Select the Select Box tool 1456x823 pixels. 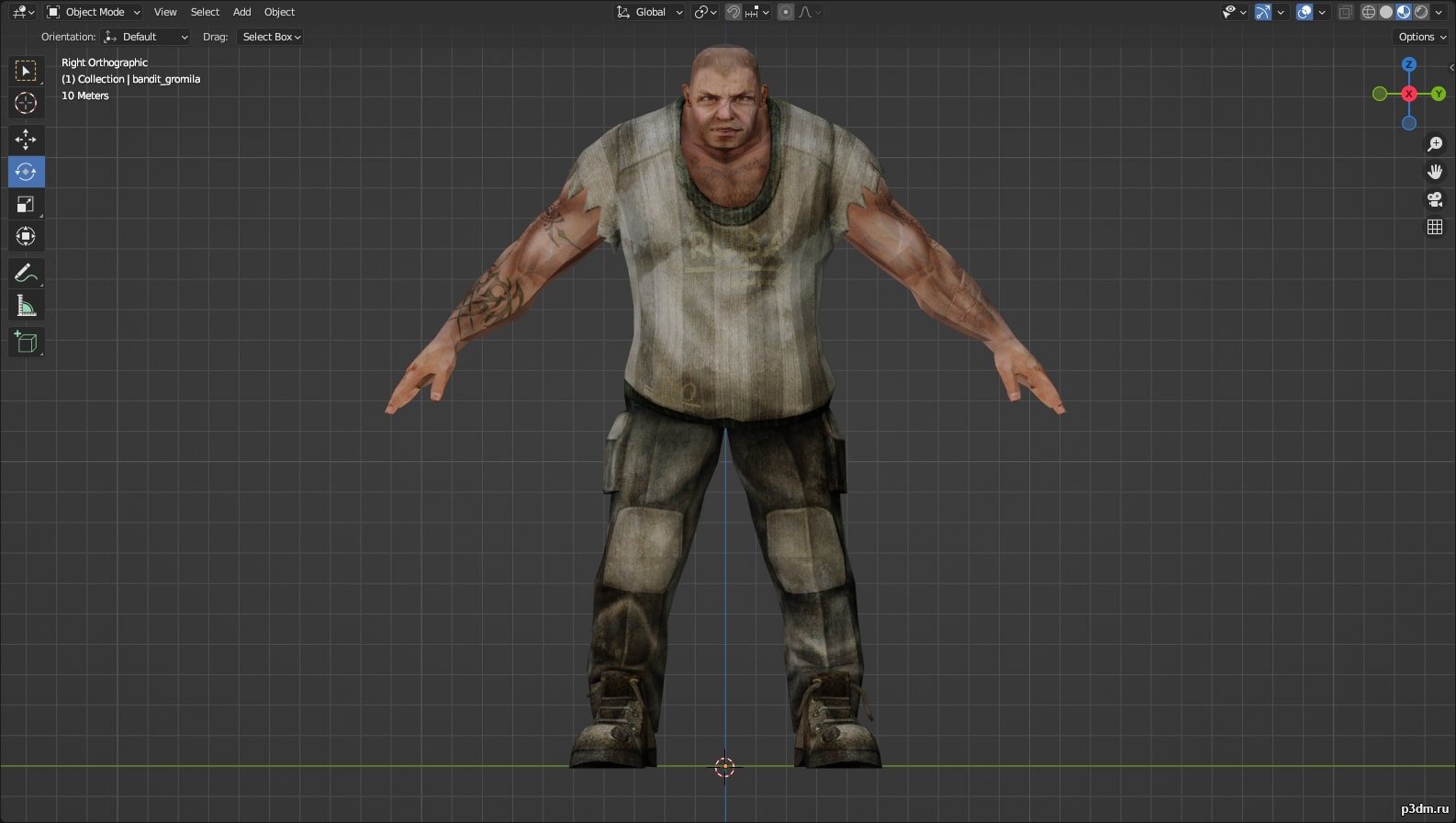tap(26, 71)
